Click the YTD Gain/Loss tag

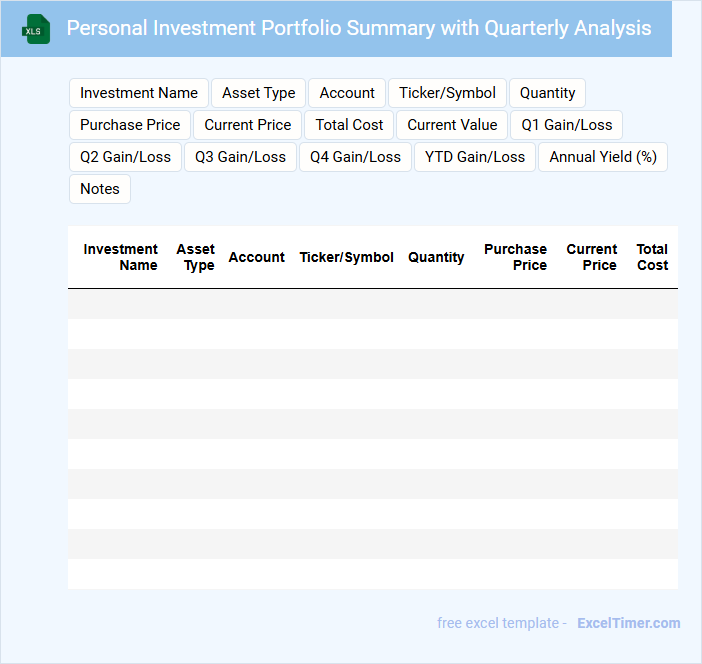tap(475, 157)
